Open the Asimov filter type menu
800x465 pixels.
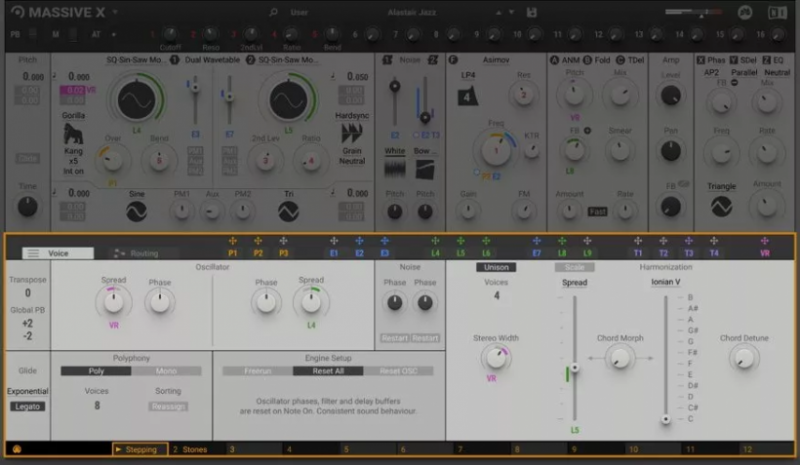click(496, 60)
